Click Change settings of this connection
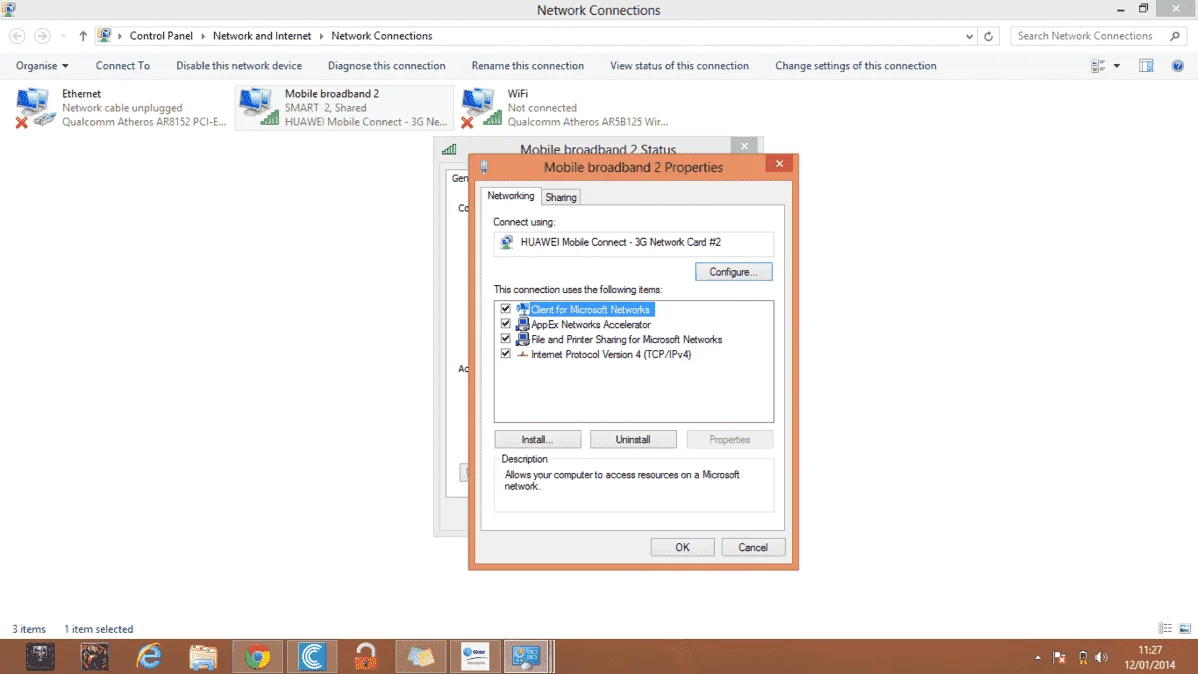 click(x=856, y=66)
